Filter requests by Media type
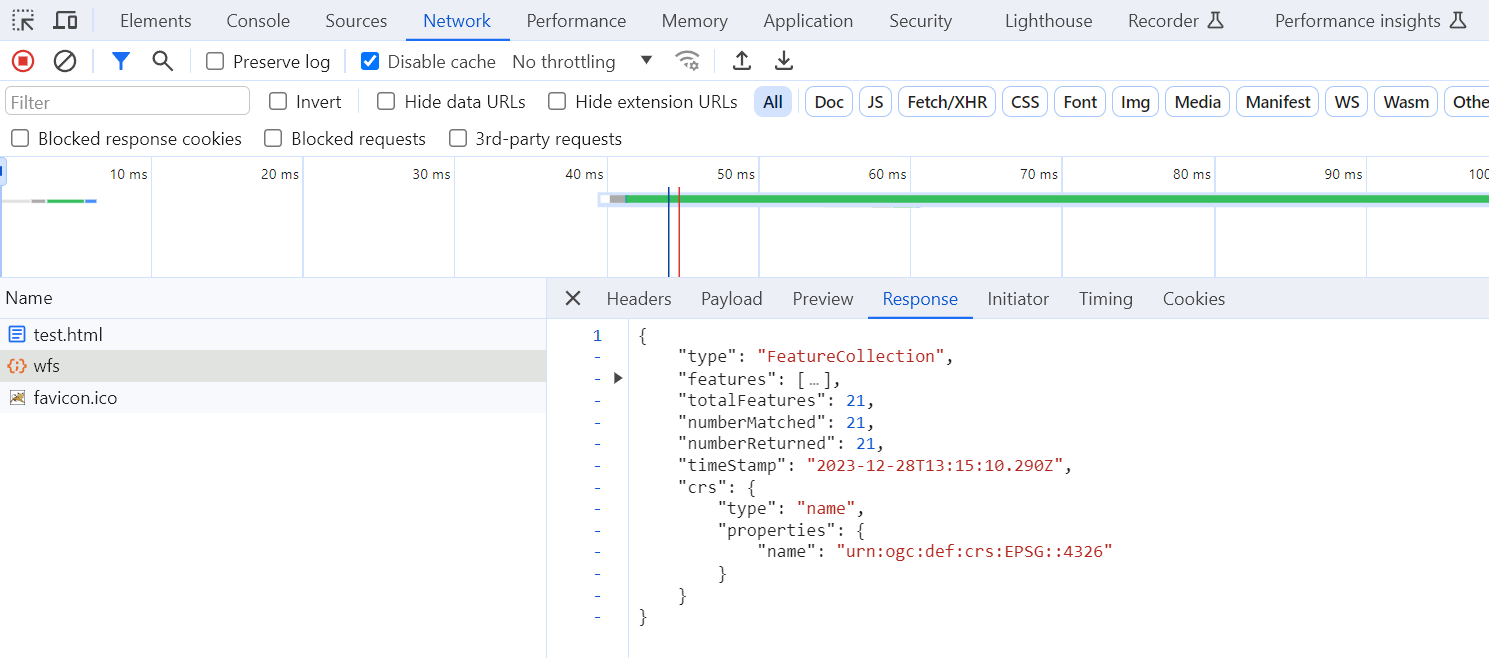 [1198, 101]
